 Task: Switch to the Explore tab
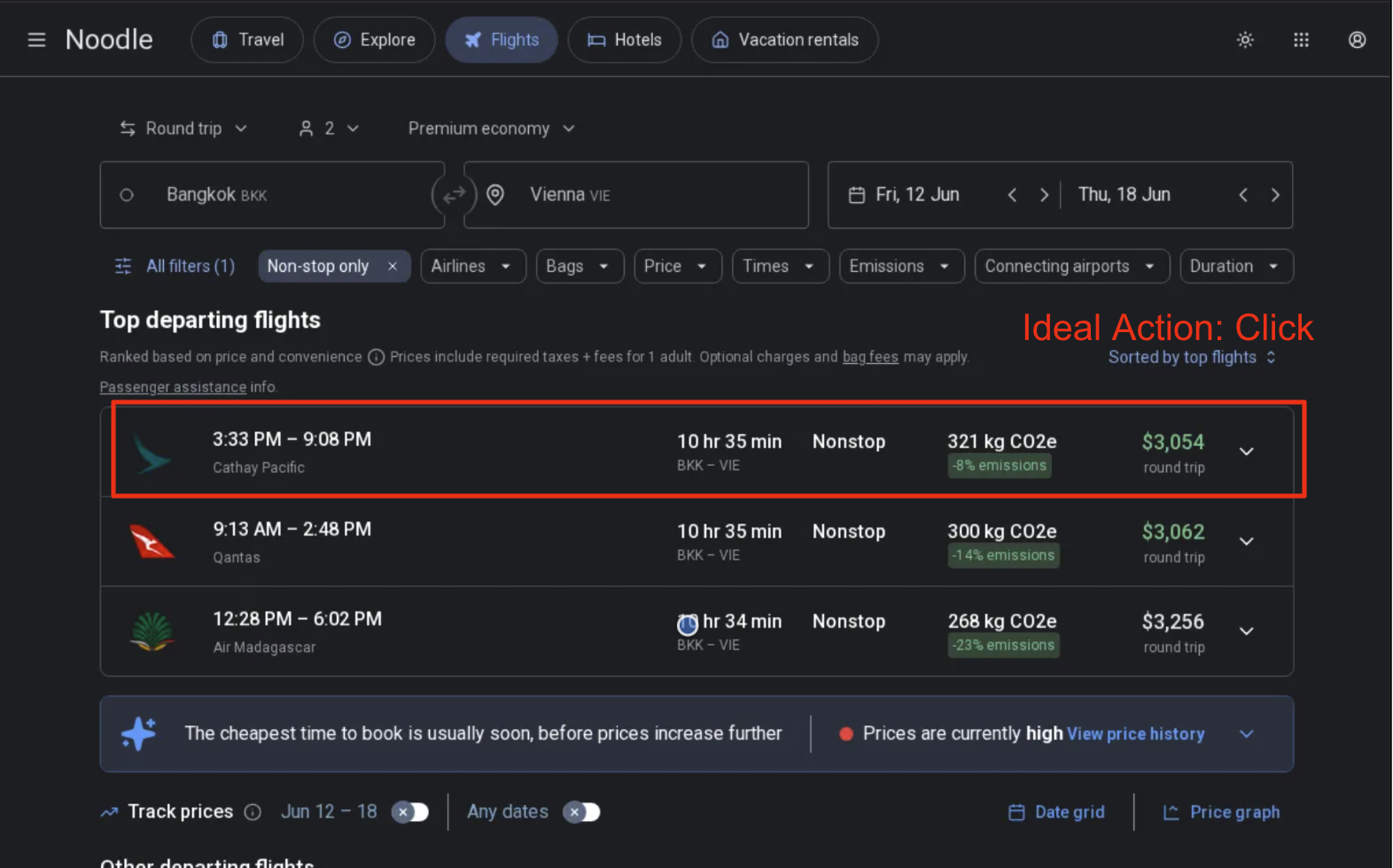click(x=374, y=40)
